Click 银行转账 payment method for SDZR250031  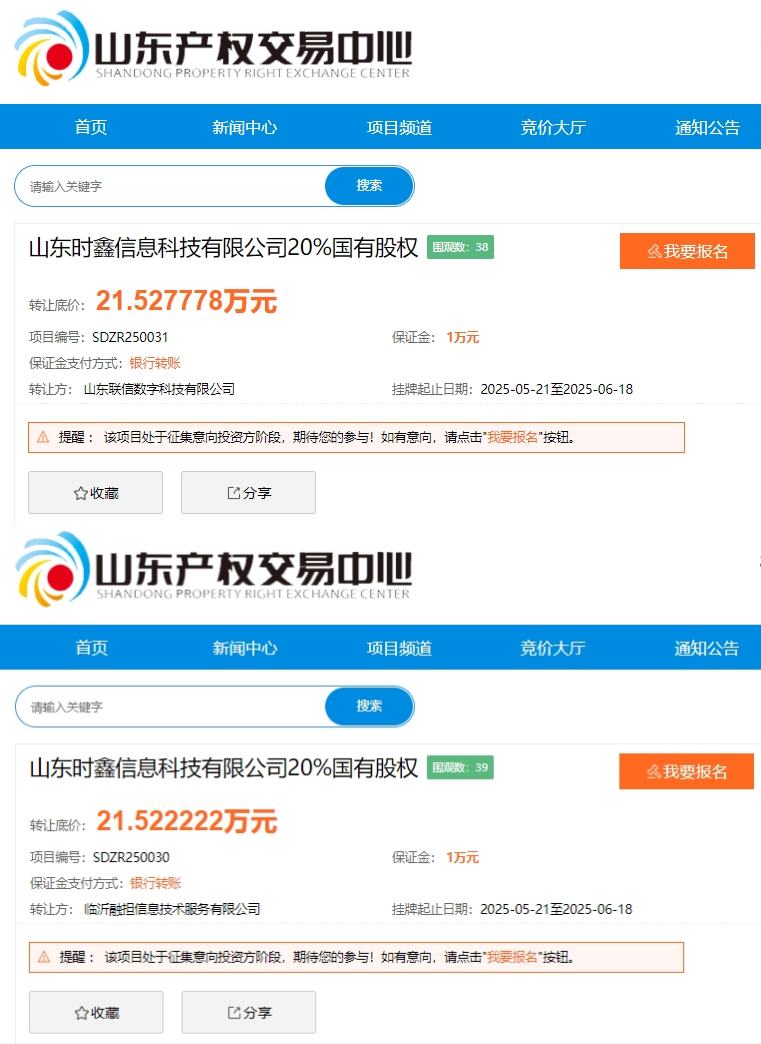pos(155,364)
